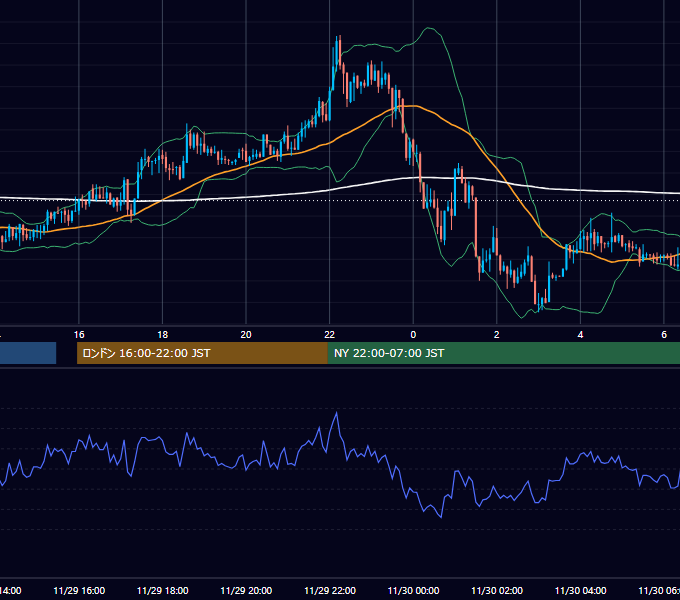This screenshot has width=680, height=600.
Task: Click the 11/29 18:00 date label
Action: 163,590
